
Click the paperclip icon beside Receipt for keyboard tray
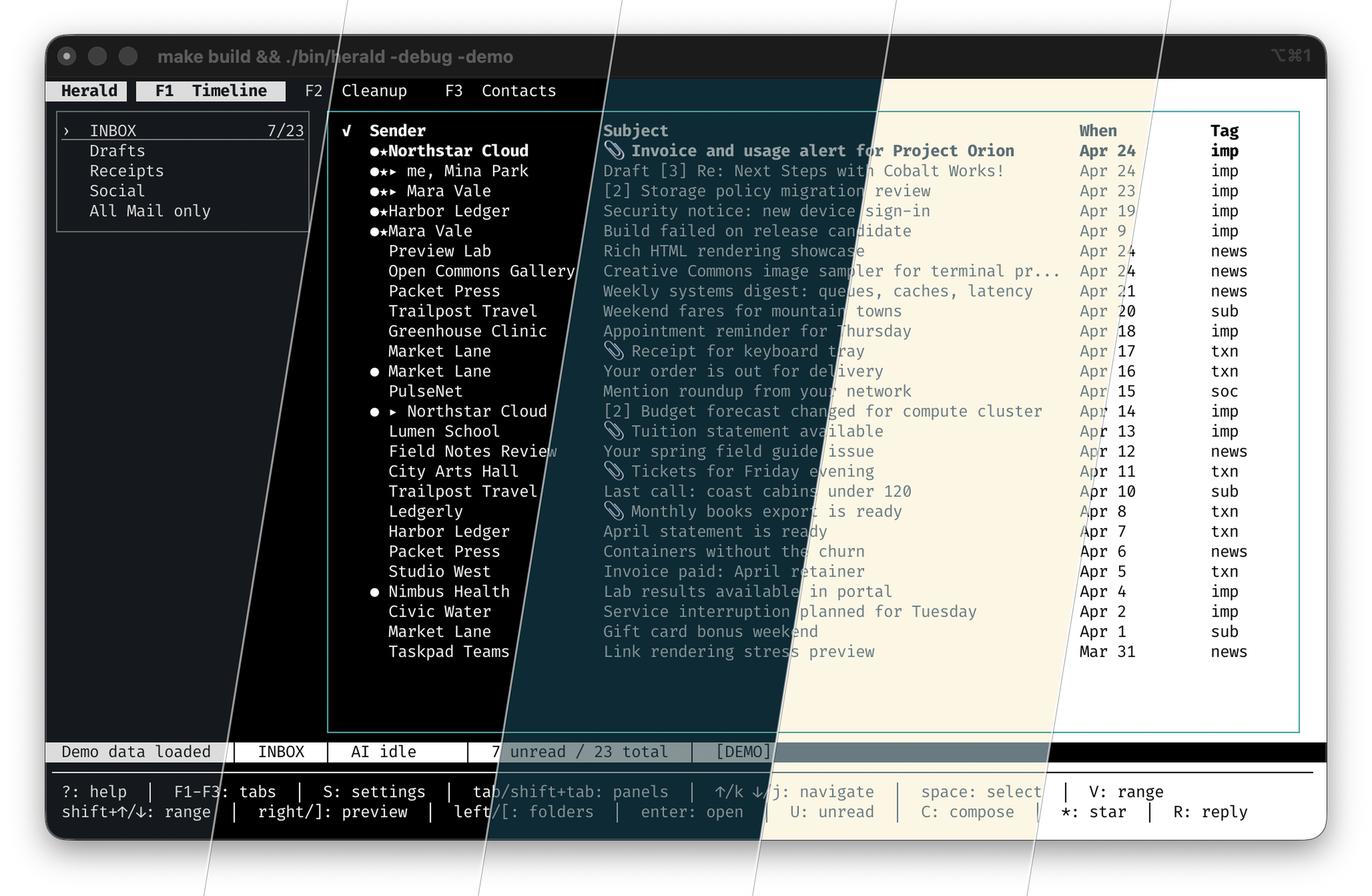point(613,351)
